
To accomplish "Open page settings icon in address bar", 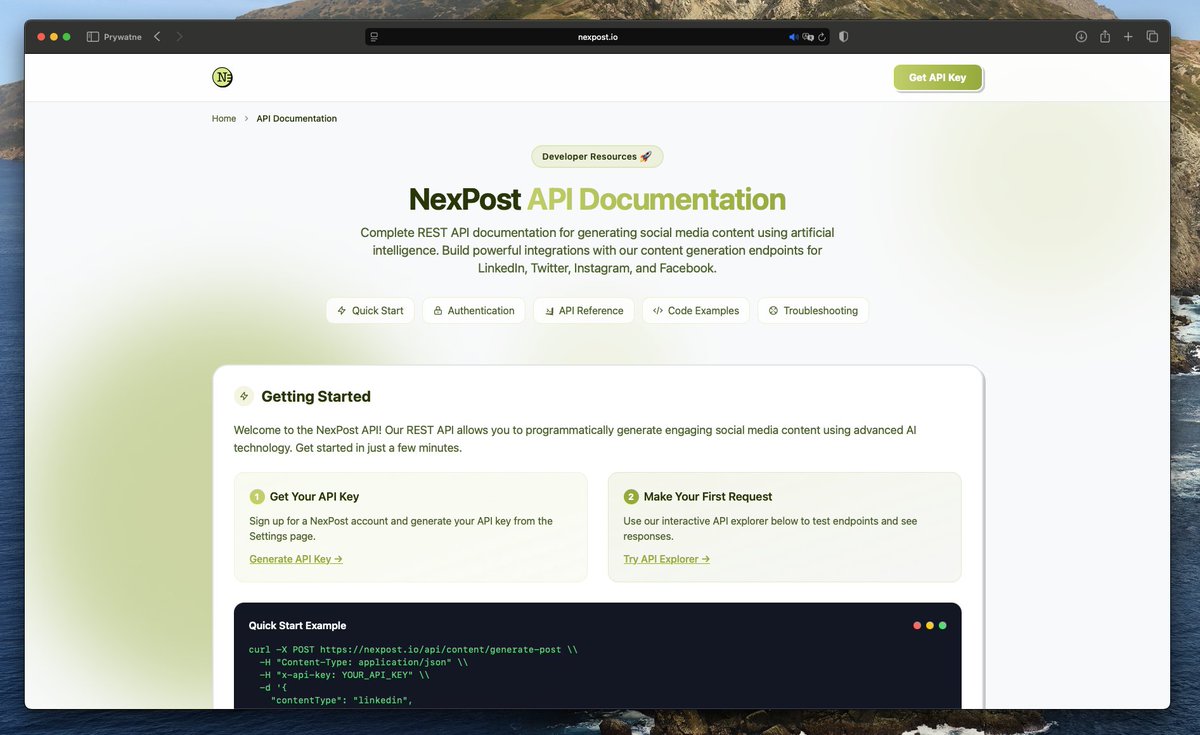I will (374, 37).
